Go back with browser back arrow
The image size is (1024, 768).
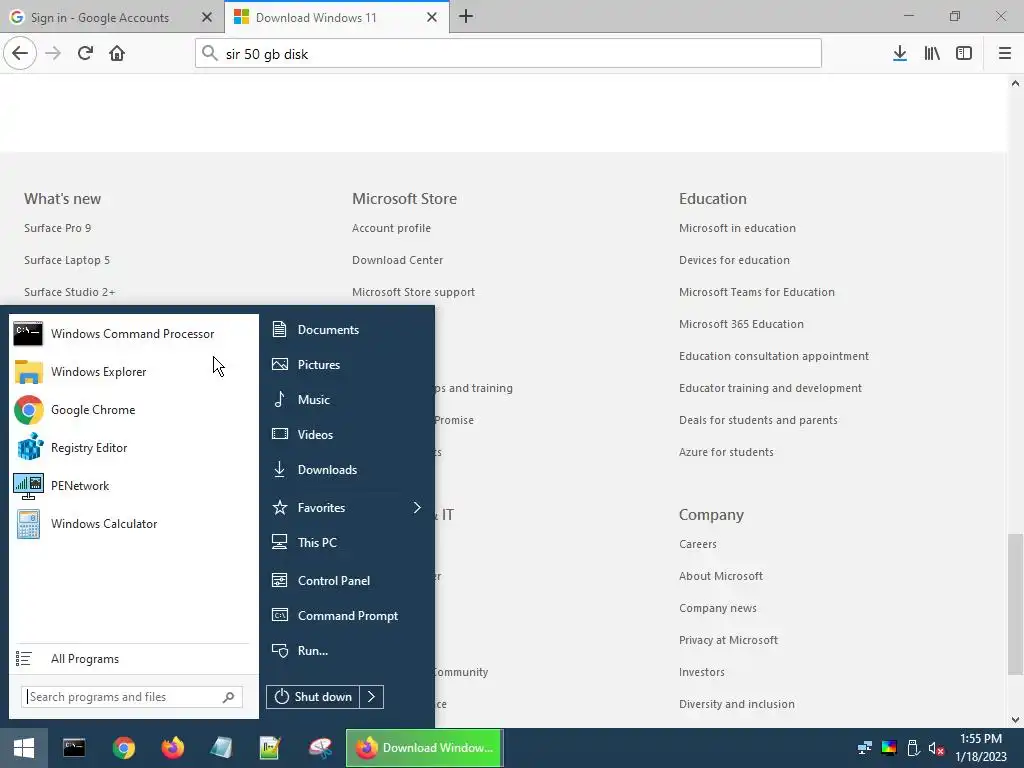pyautogui.click(x=20, y=54)
